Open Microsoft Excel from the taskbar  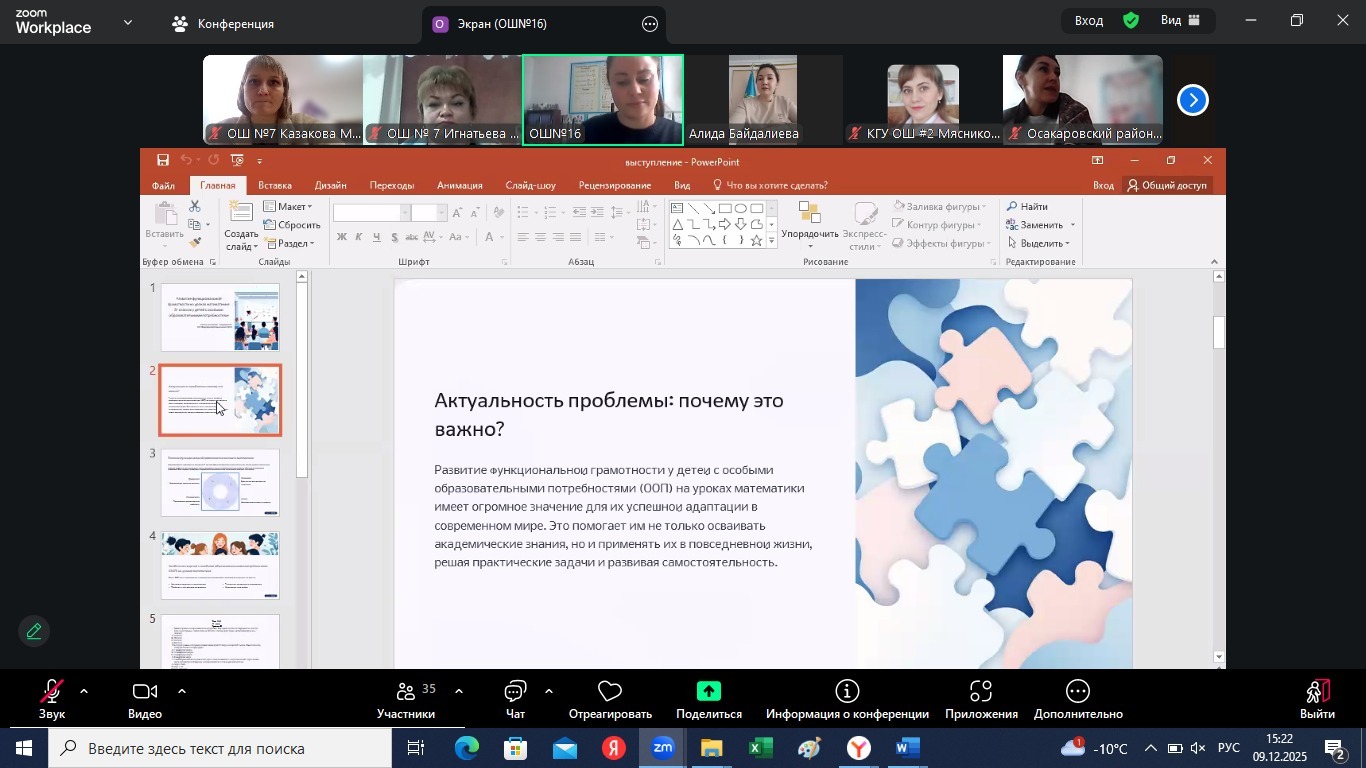coord(760,748)
